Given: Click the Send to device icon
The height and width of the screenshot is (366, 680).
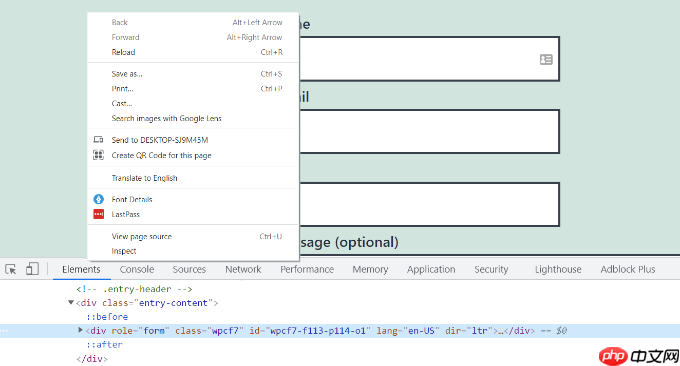Looking at the screenshot, I should 98,140.
